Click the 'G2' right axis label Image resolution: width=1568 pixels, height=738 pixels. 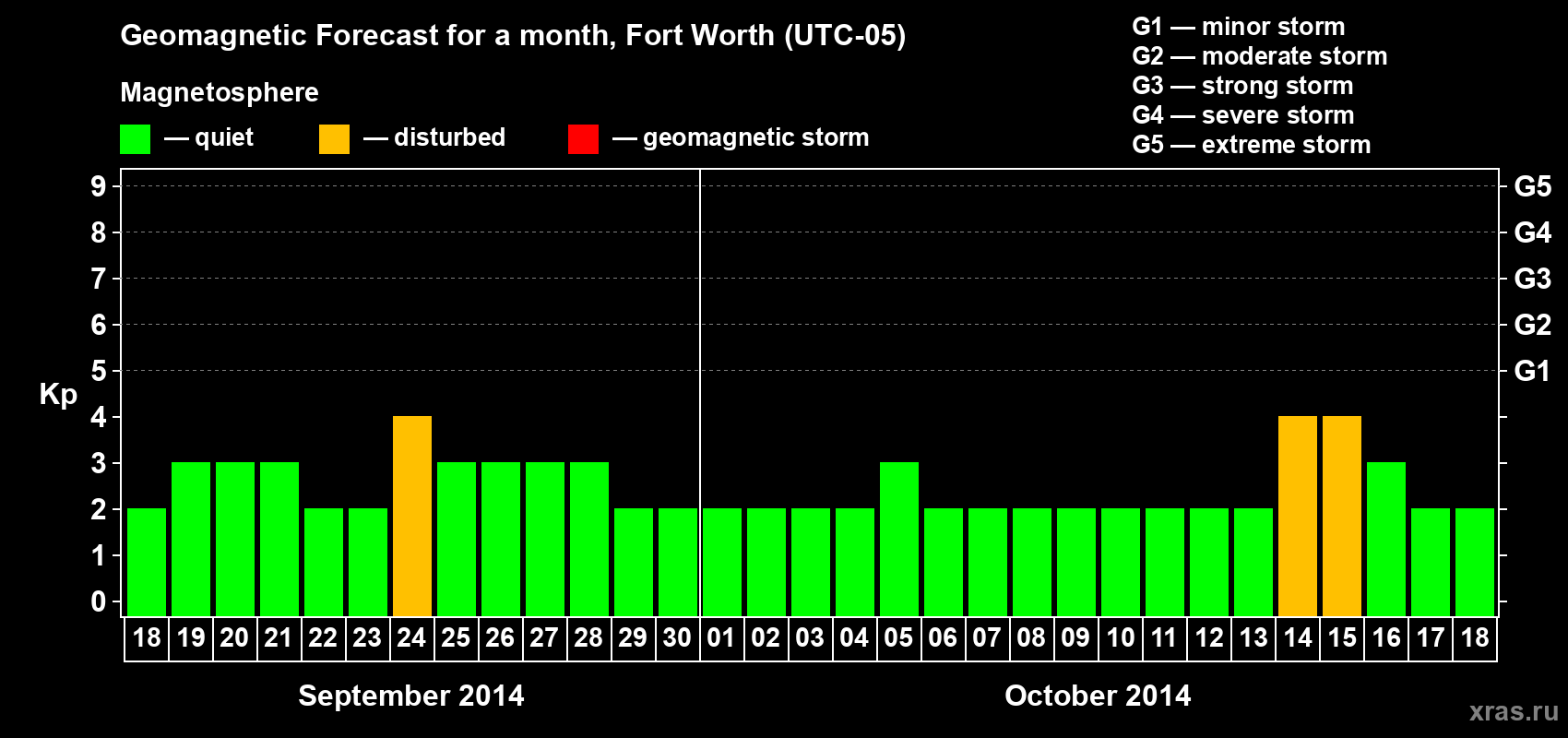1533,325
